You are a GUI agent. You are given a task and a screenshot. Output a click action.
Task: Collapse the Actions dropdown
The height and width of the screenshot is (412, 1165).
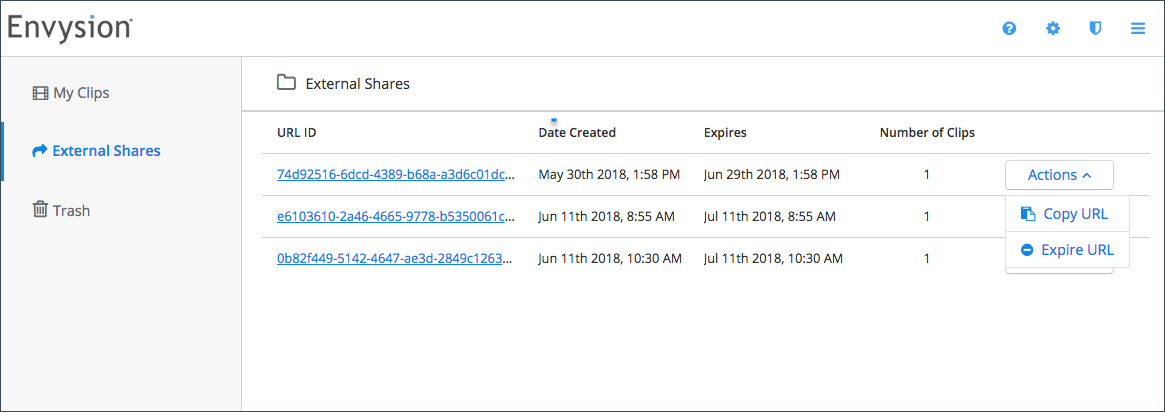click(1059, 175)
